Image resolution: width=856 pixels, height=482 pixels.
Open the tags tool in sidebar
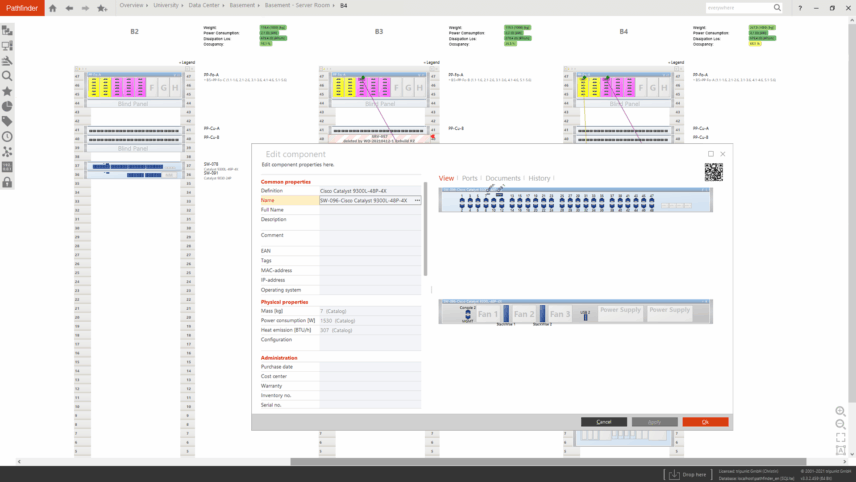[8, 121]
